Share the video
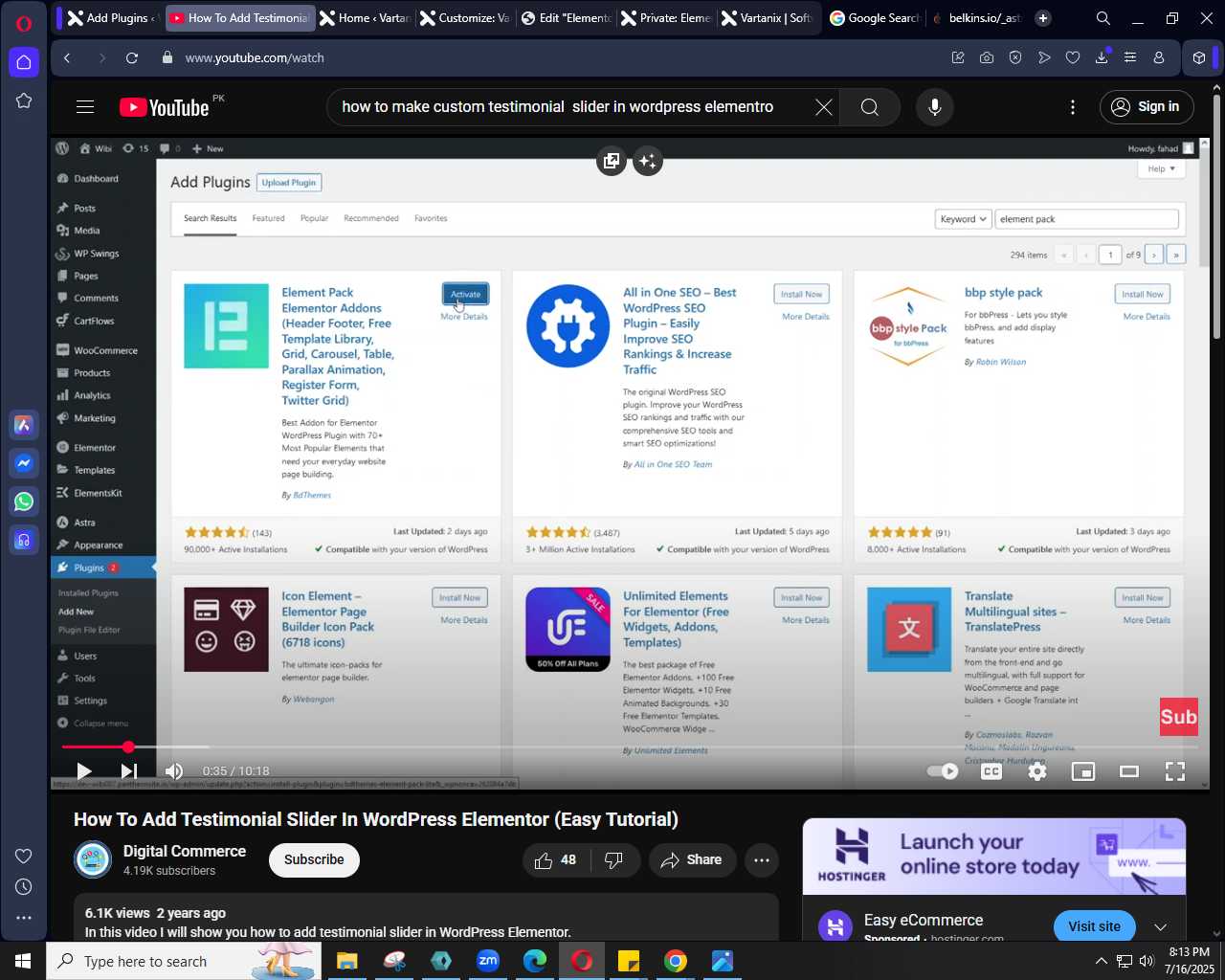The width and height of the screenshot is (1225, 980). point(692,860)
